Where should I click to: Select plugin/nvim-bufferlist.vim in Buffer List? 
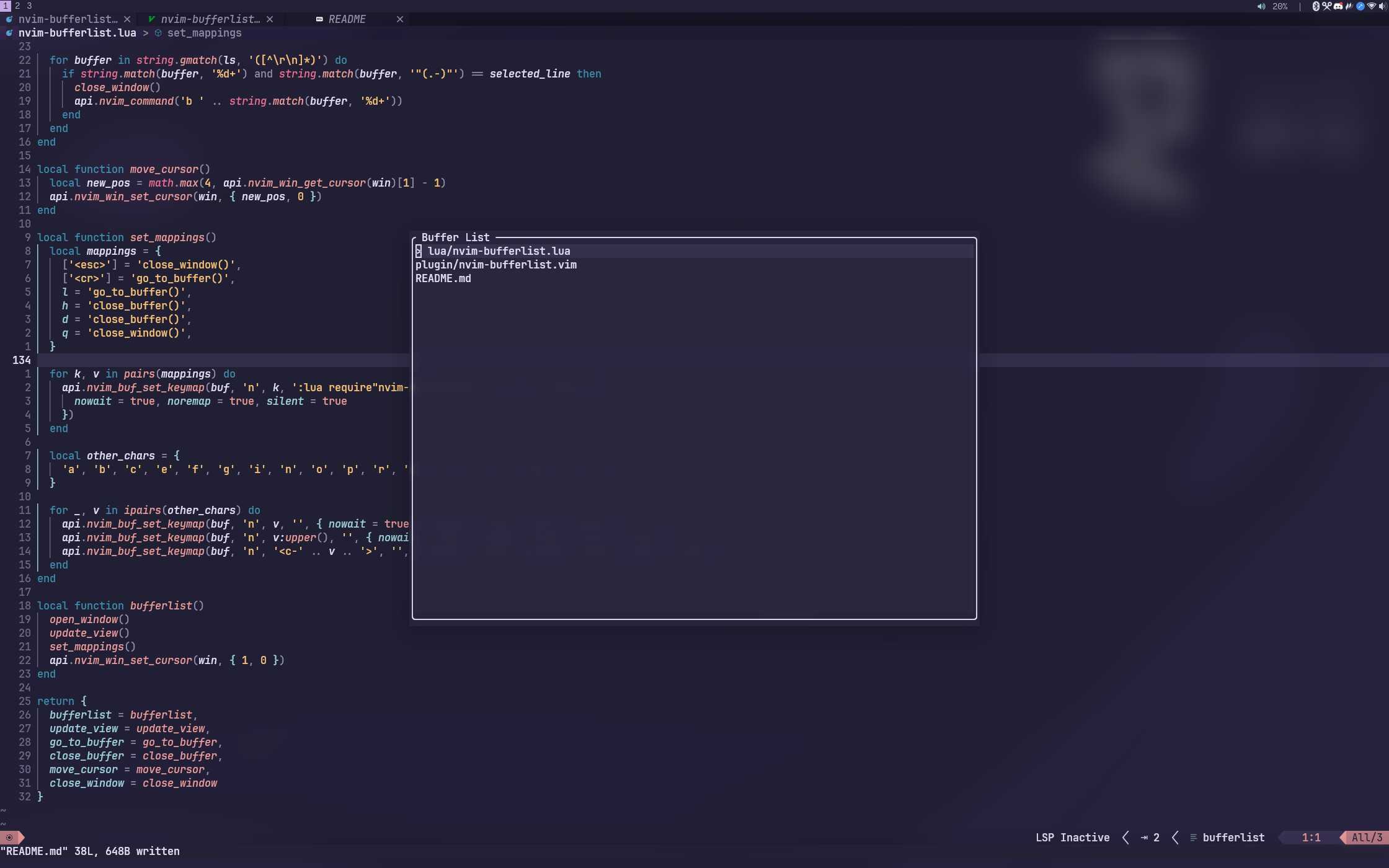click(x=496, y=265)
